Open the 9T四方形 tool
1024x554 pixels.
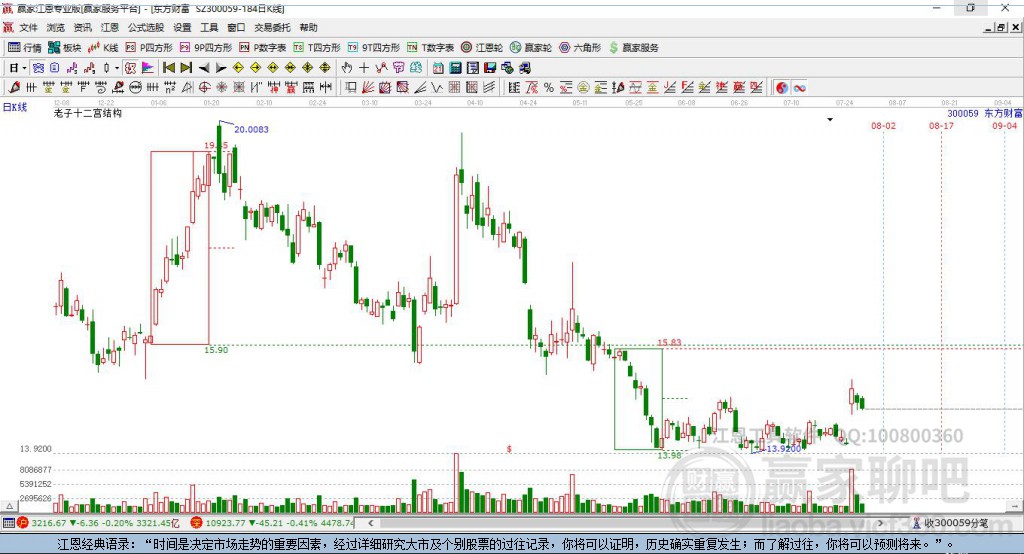374,48
